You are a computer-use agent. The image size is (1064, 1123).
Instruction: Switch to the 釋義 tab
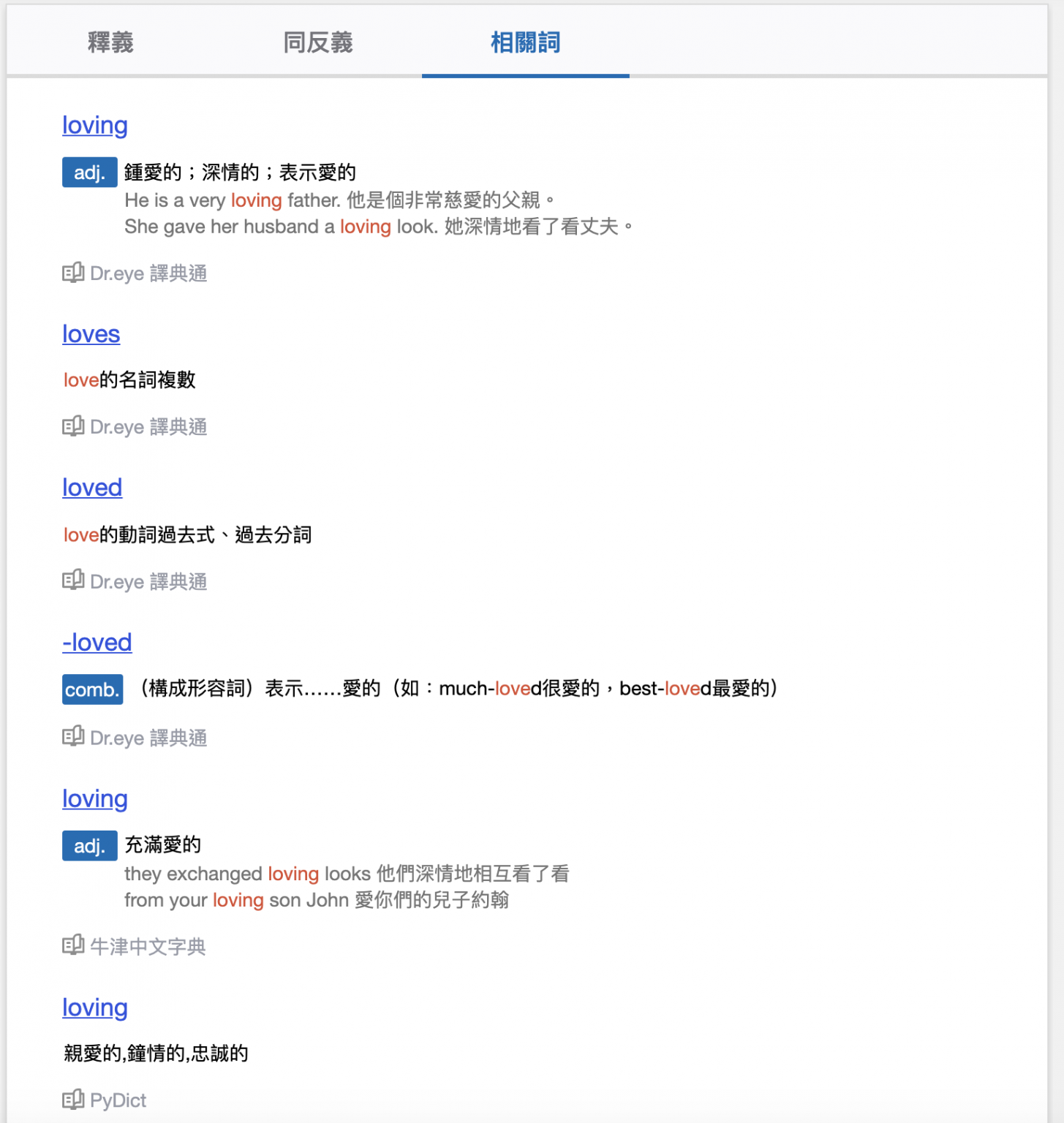109,42
